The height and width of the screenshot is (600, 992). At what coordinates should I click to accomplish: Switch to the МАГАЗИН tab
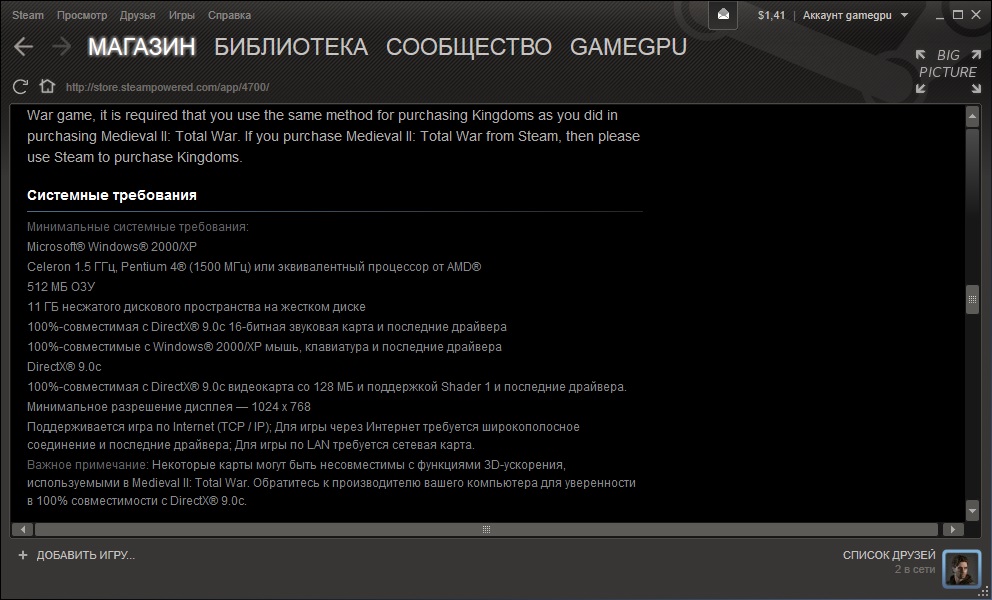142,47
